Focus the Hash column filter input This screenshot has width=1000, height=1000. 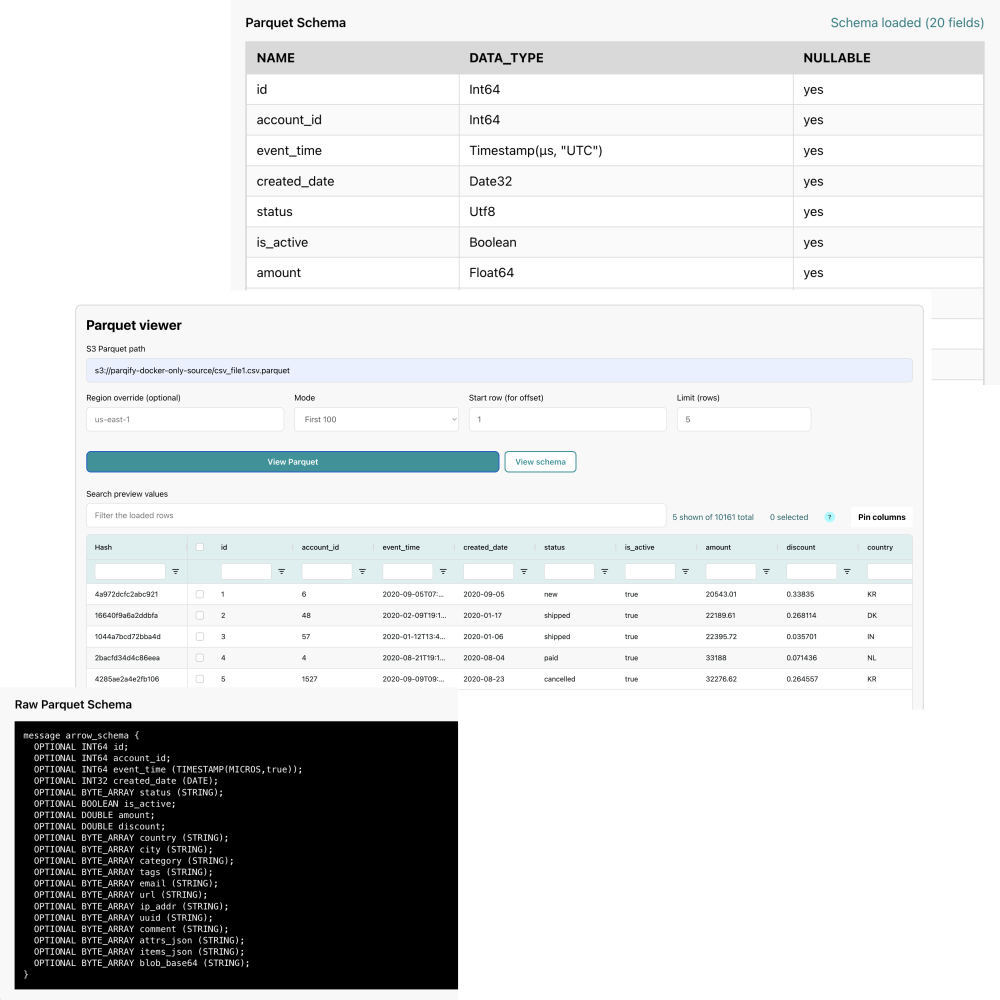(x=130, y=571)
